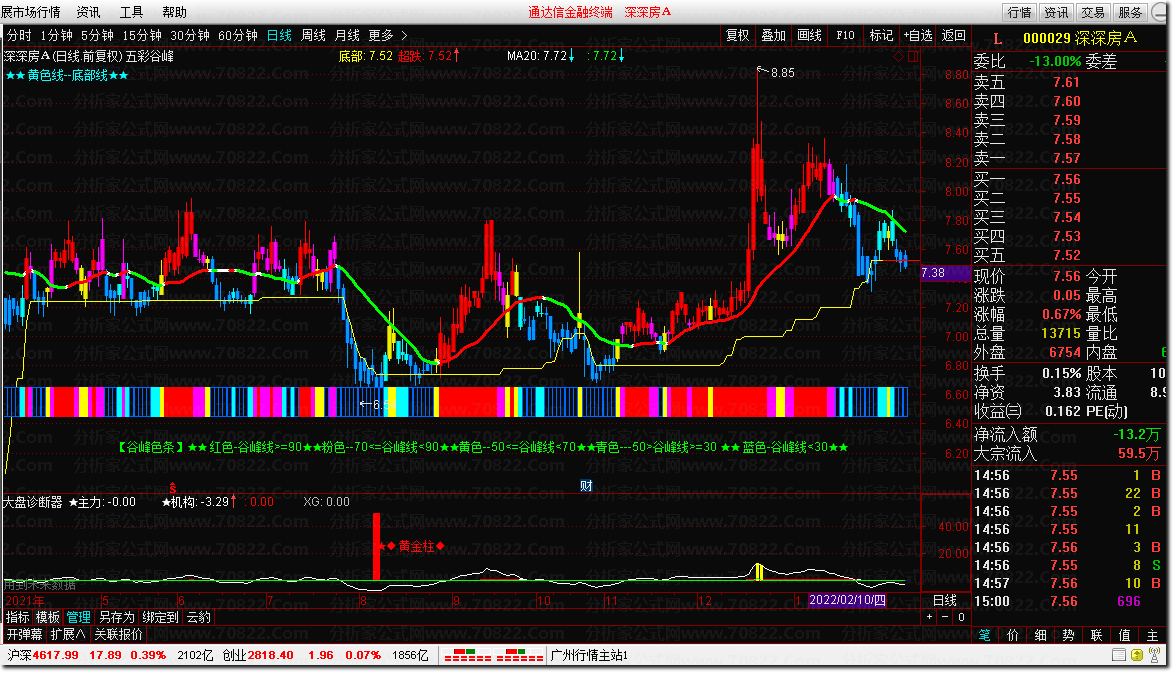Click the 行情 button at top right

pos(1020,12)
